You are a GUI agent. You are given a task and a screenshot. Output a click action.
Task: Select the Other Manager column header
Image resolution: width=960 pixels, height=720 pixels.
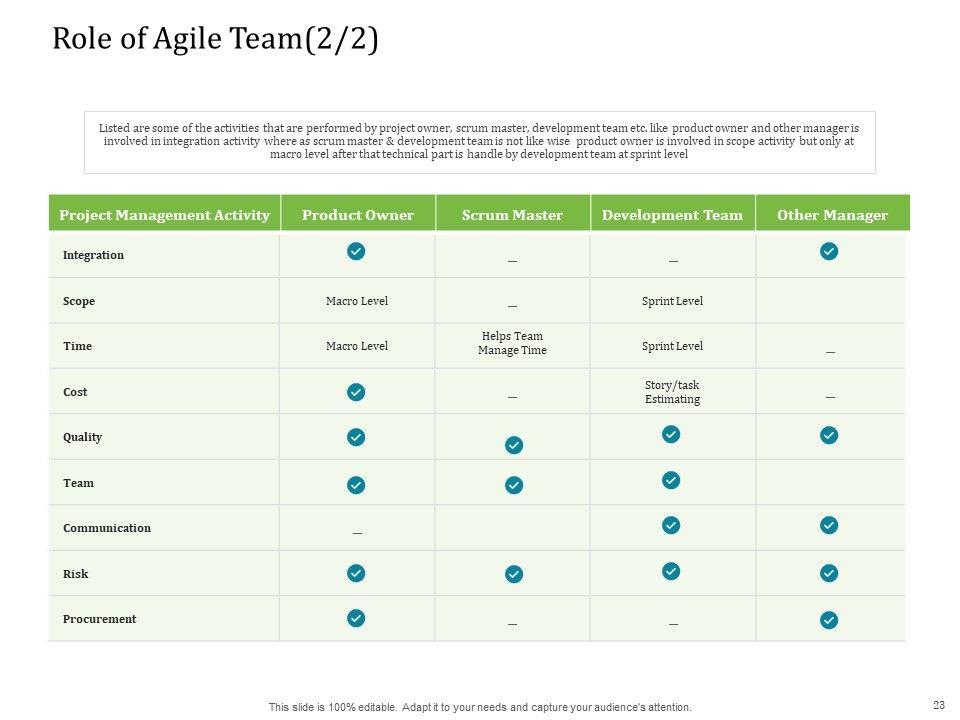coord(832,215)
